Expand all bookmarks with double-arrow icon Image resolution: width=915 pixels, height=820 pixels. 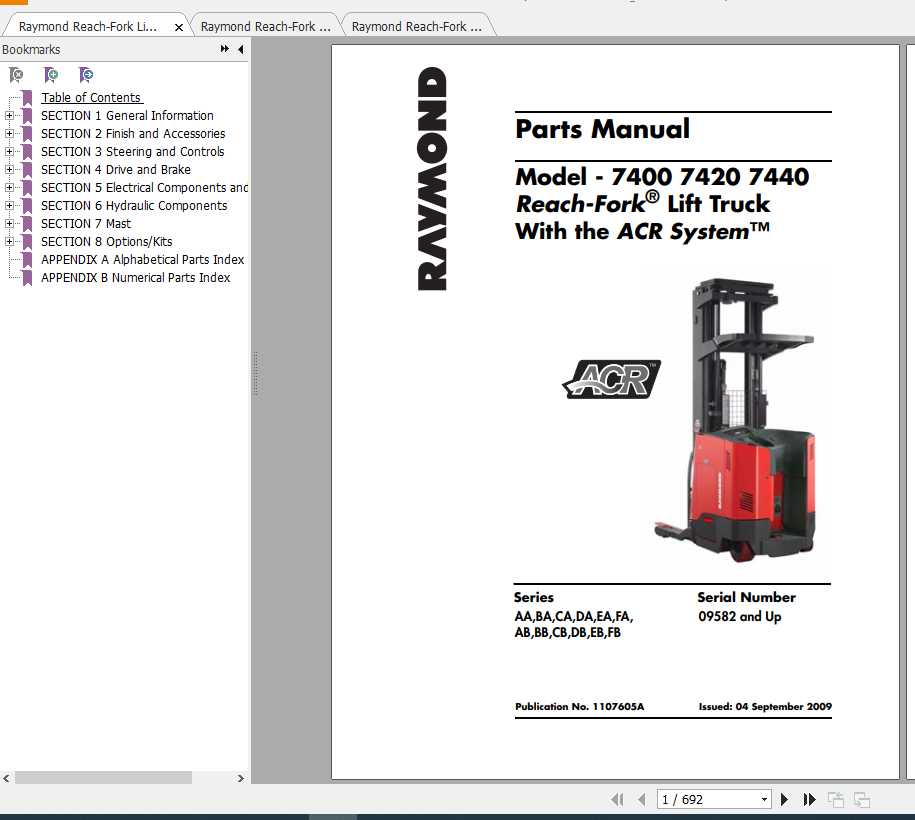tap(225, 49)
